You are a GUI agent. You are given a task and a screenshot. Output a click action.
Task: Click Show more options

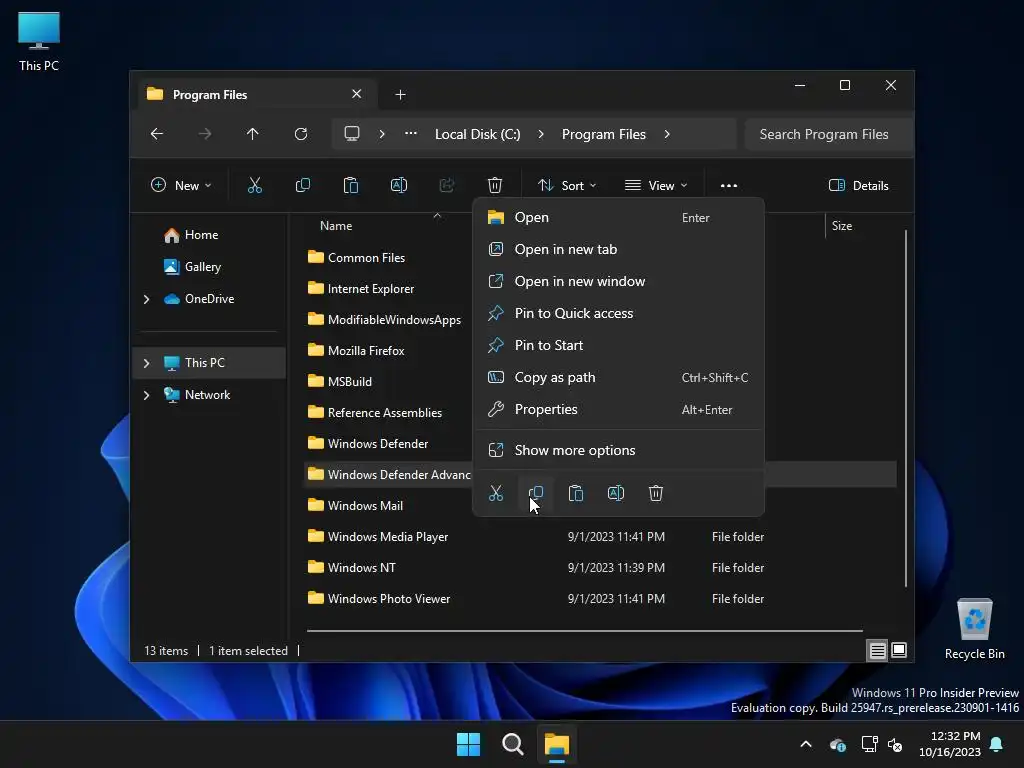[618, 450]
